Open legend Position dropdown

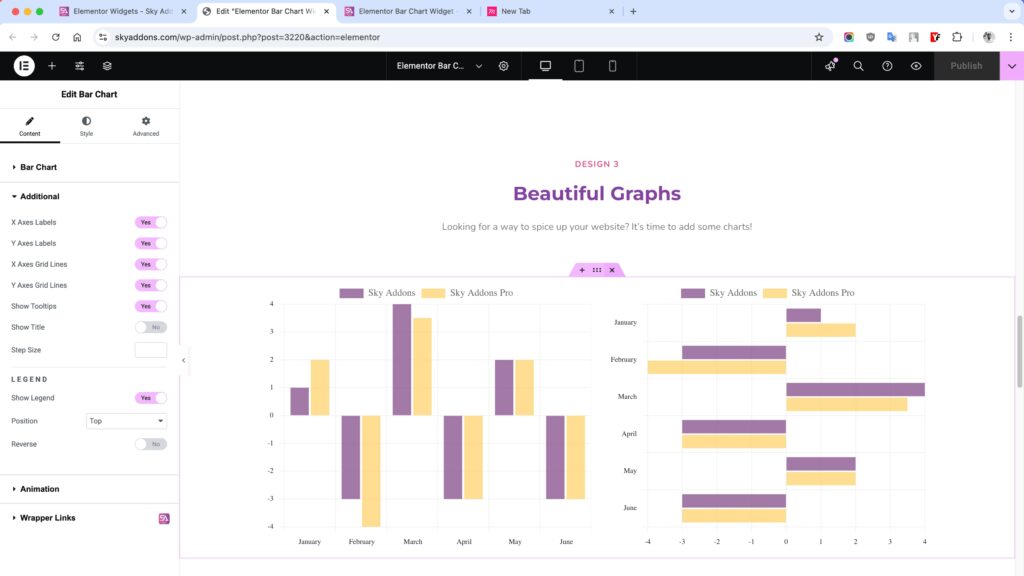(x=126, y=421)
